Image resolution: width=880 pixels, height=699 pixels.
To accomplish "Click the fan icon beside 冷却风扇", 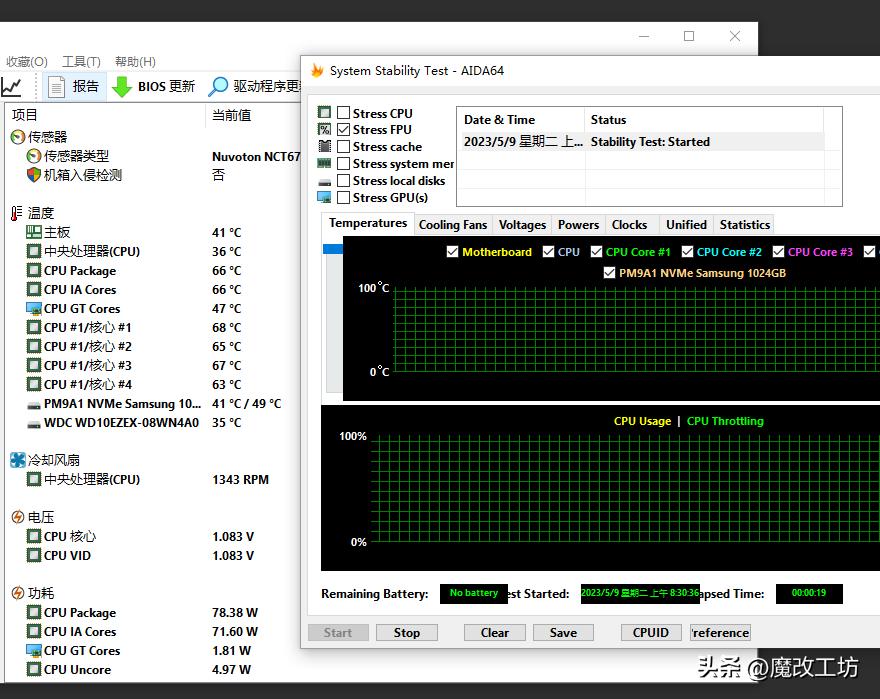I will coord(17,460).
